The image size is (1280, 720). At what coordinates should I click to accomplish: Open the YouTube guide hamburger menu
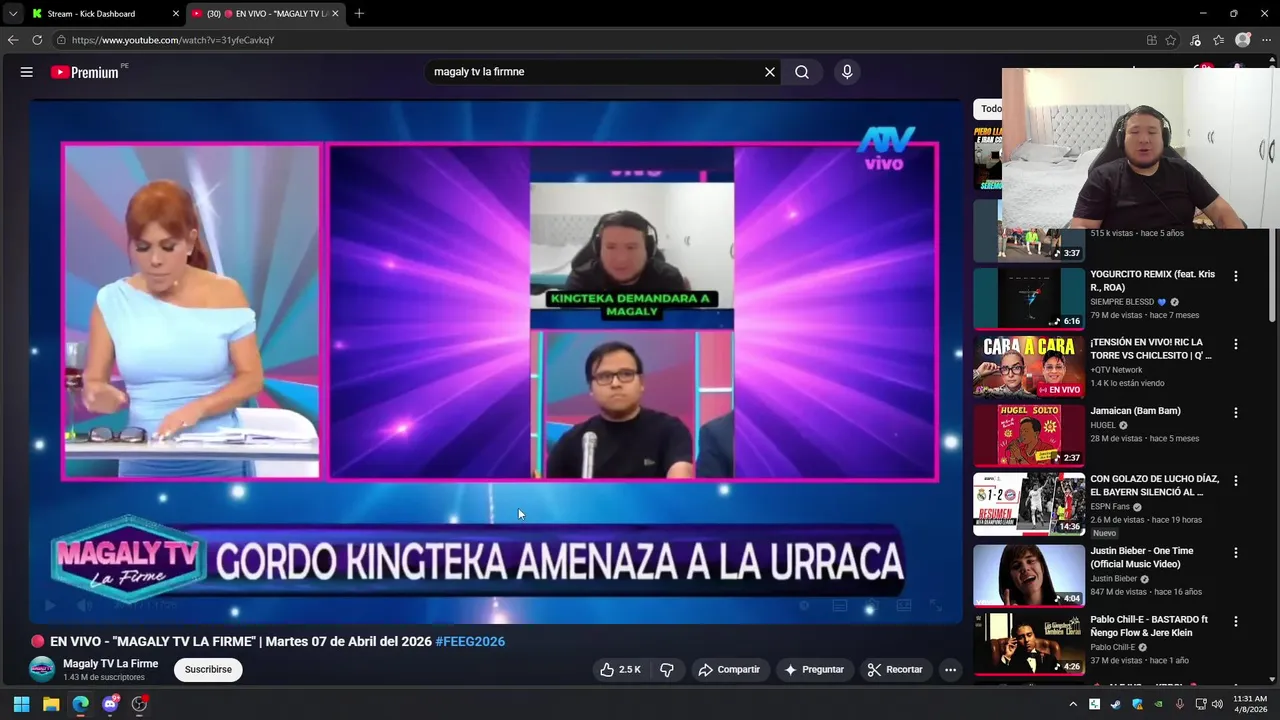27,72
